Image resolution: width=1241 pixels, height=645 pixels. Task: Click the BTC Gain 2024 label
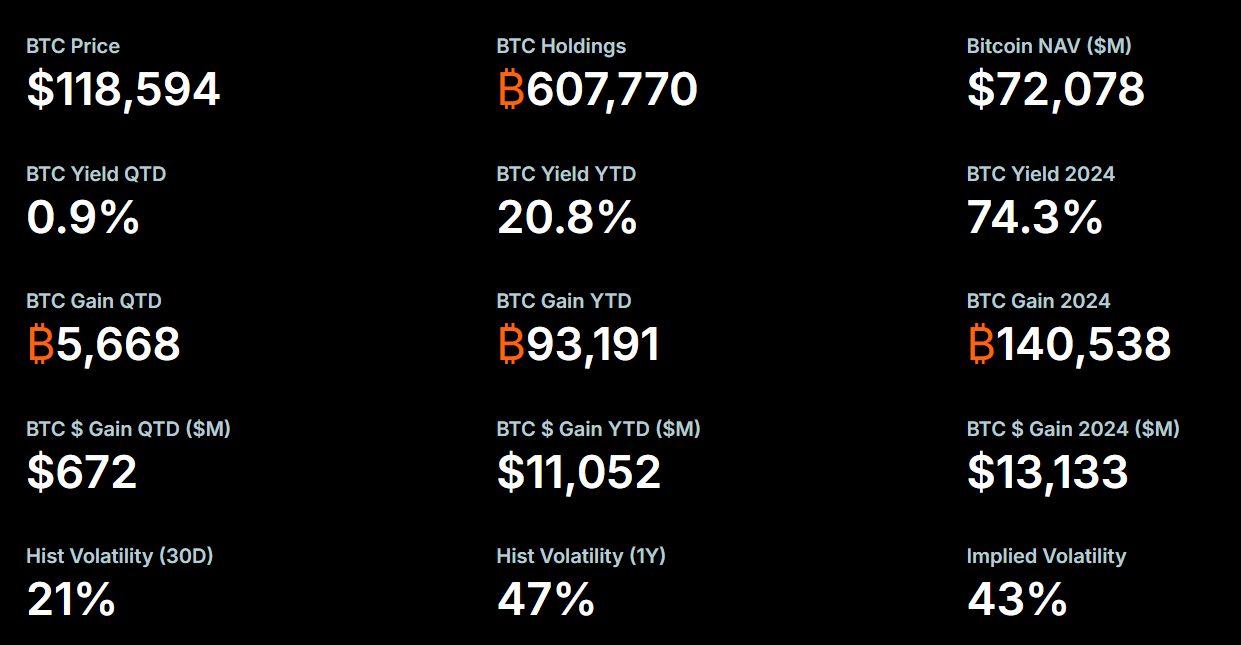pos(1039,301)
